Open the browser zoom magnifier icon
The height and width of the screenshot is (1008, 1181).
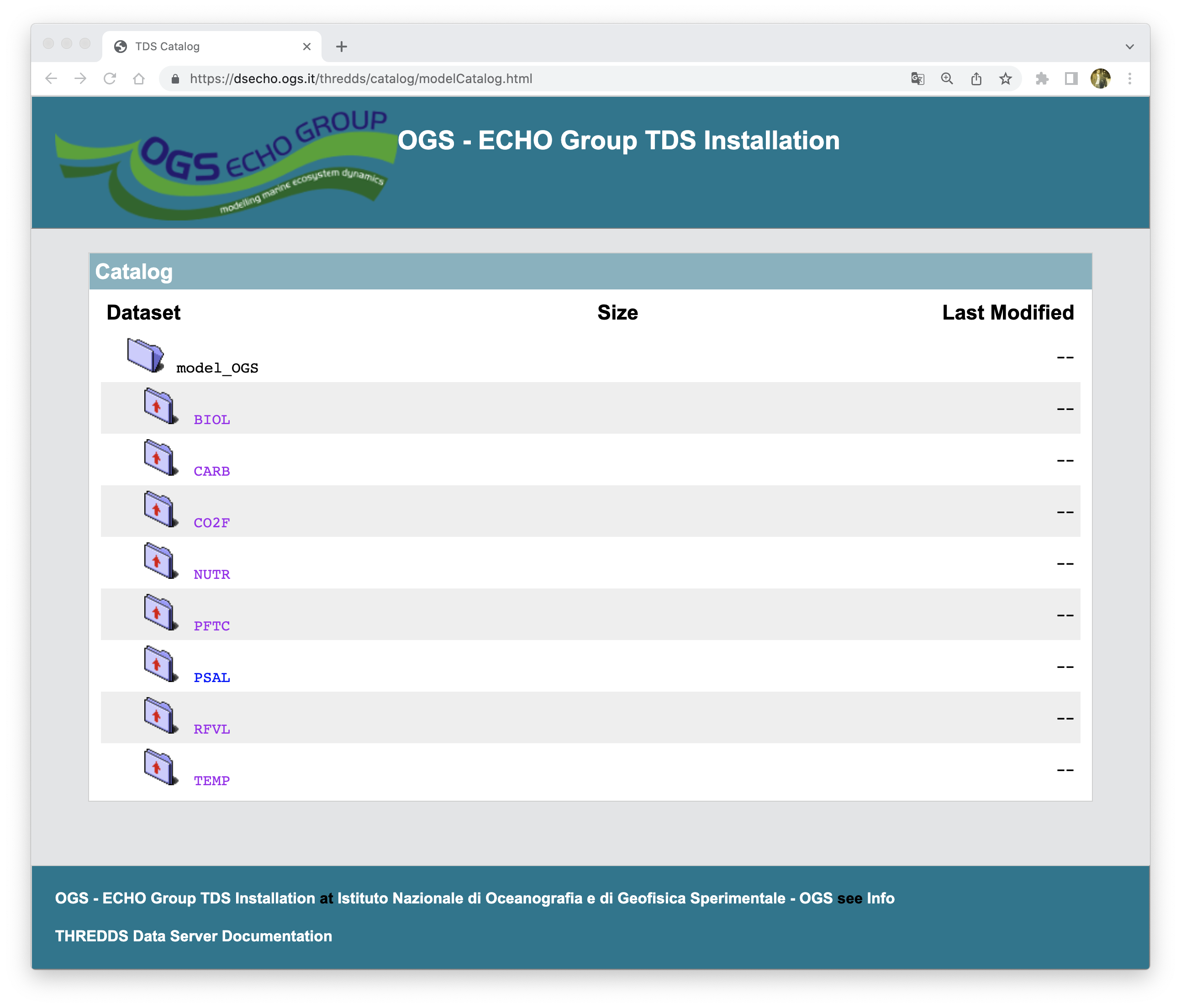coord(947,79)
